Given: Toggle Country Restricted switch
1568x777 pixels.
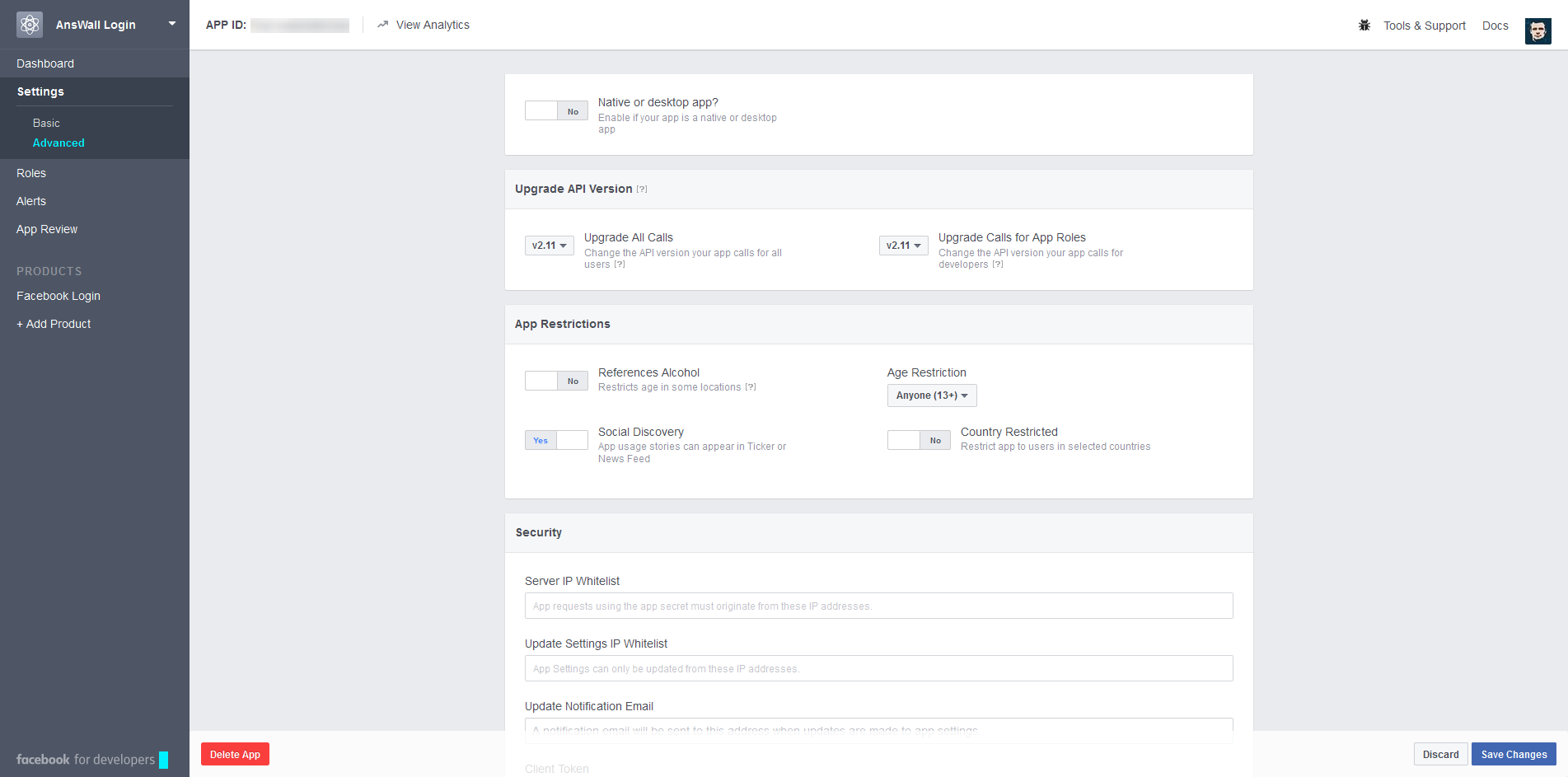Looking at the screenshot, I should point(919,440).
